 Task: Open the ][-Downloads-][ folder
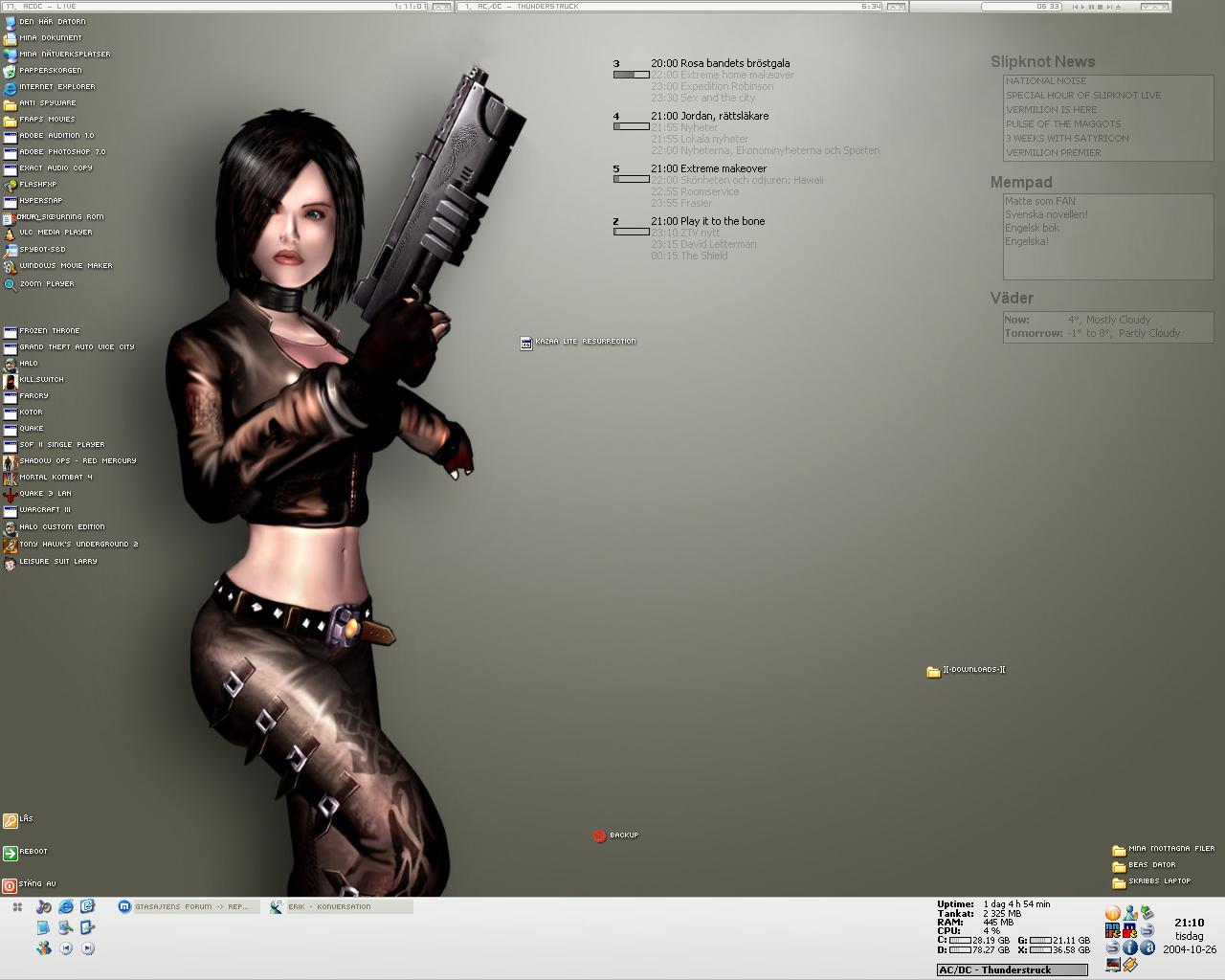967,671
